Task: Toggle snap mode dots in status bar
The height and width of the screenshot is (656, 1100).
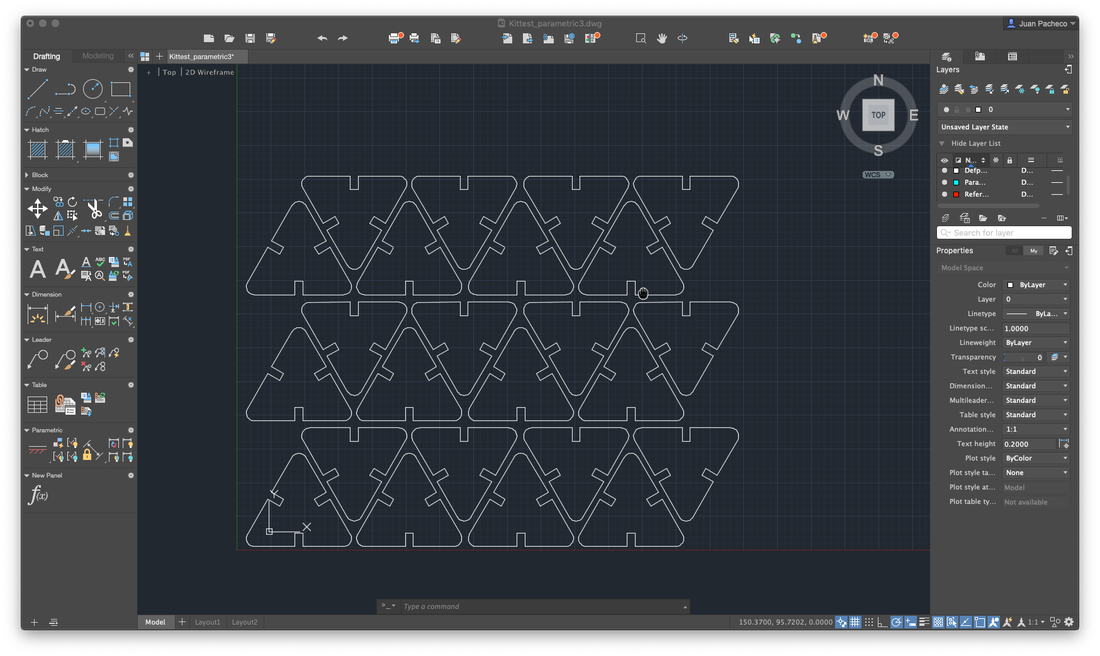Action: pyautogui.click(x=869, y=622)
